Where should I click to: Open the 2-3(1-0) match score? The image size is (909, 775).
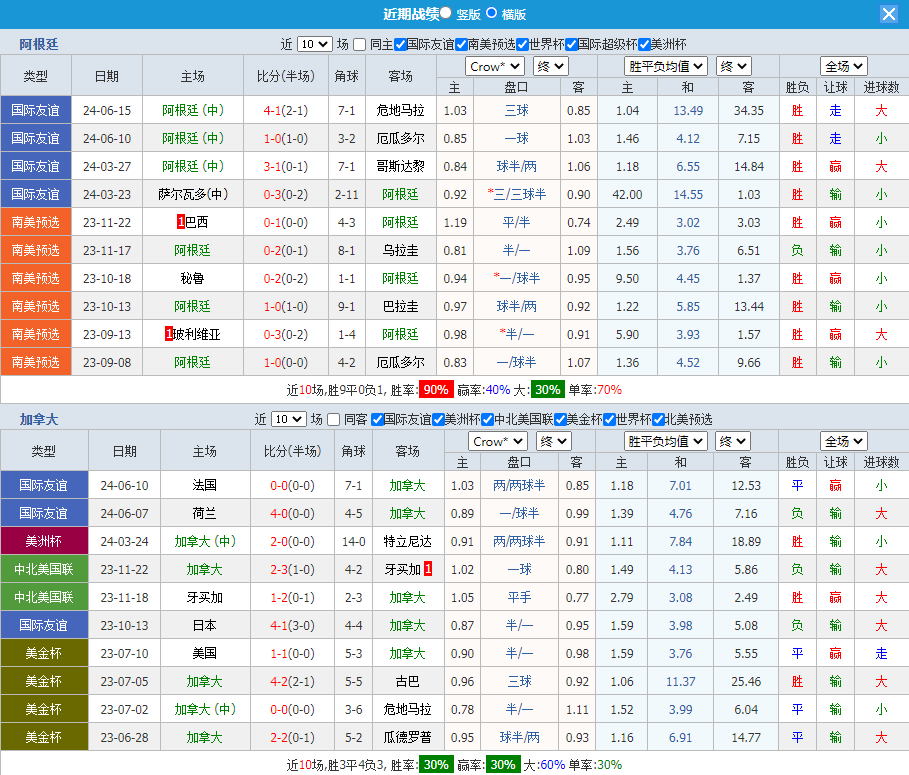[x=293, y=569]
